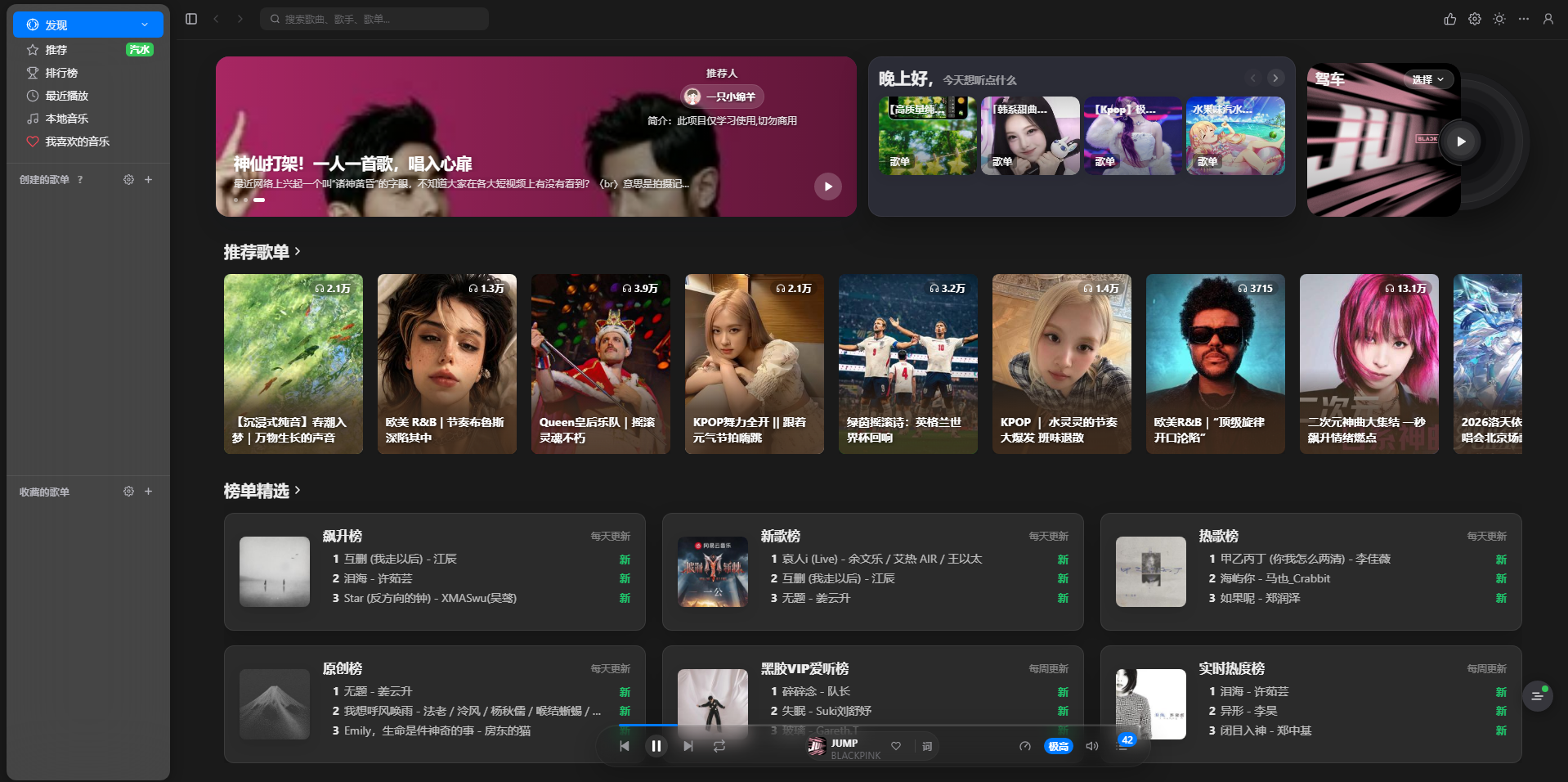Open the 韩系甜曲 playlist thumbnail
The image size is (1568, 782).
point(1030,136)
